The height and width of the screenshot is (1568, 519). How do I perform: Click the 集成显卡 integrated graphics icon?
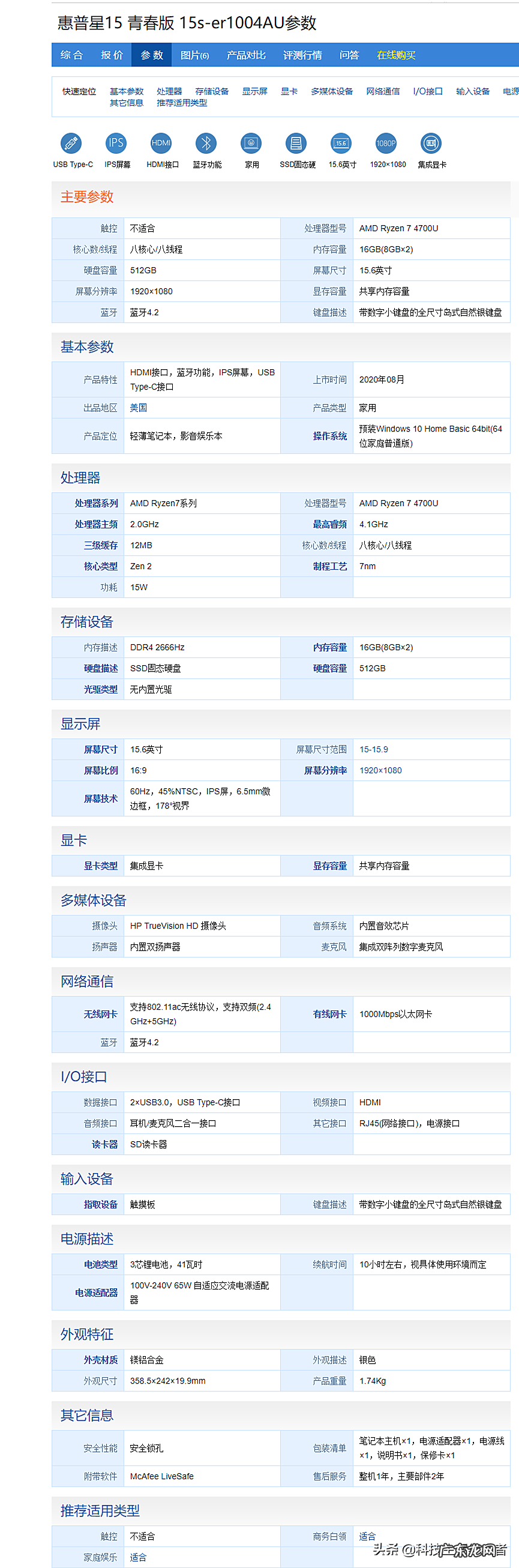click(431, 143)
